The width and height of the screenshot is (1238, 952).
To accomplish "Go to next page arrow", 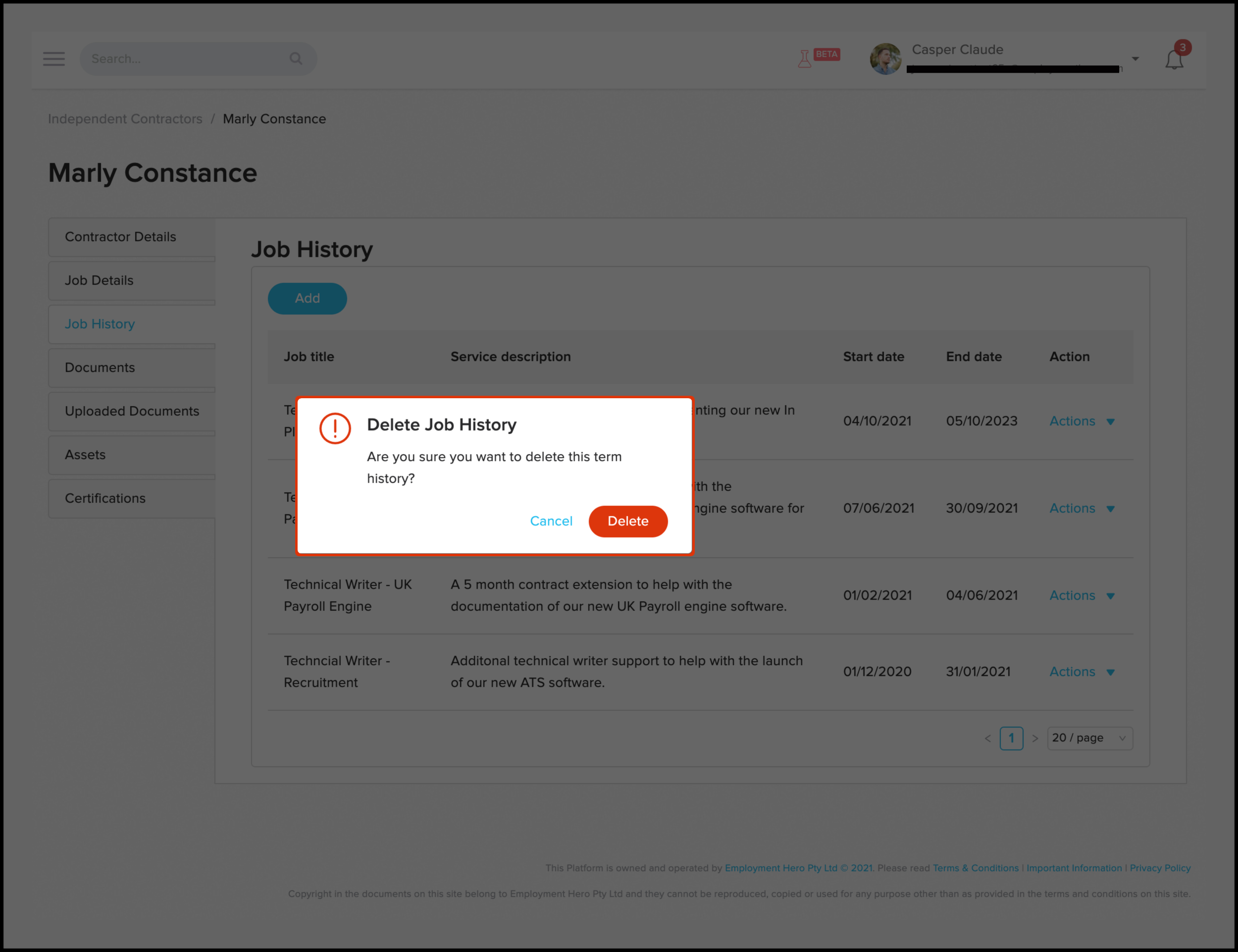I will [1035, 739].
